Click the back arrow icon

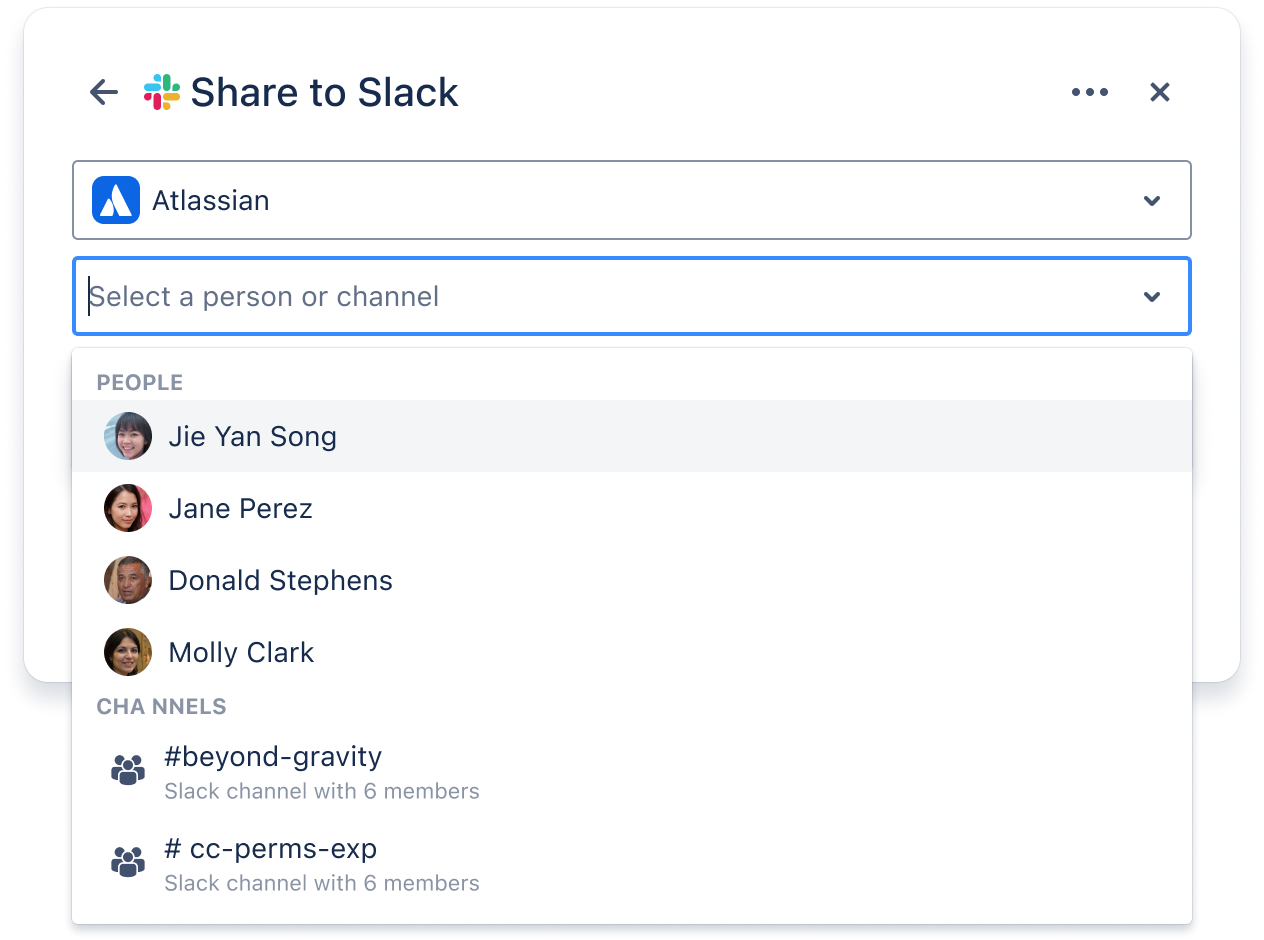click(104, 93)
